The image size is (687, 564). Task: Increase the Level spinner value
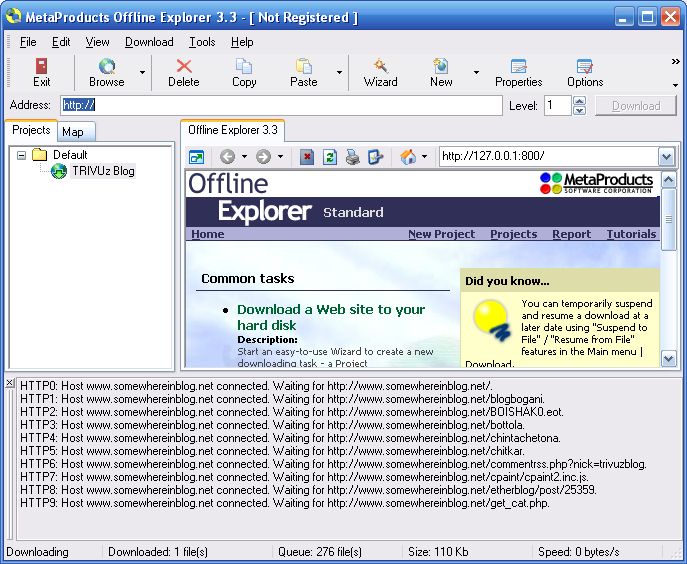pos(579,101)
